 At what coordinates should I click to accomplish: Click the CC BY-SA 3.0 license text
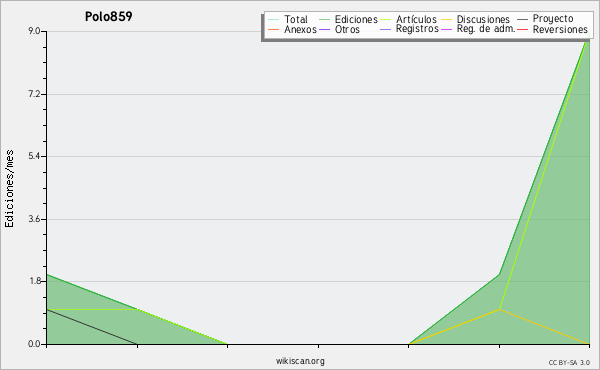[x=569, y=363]
